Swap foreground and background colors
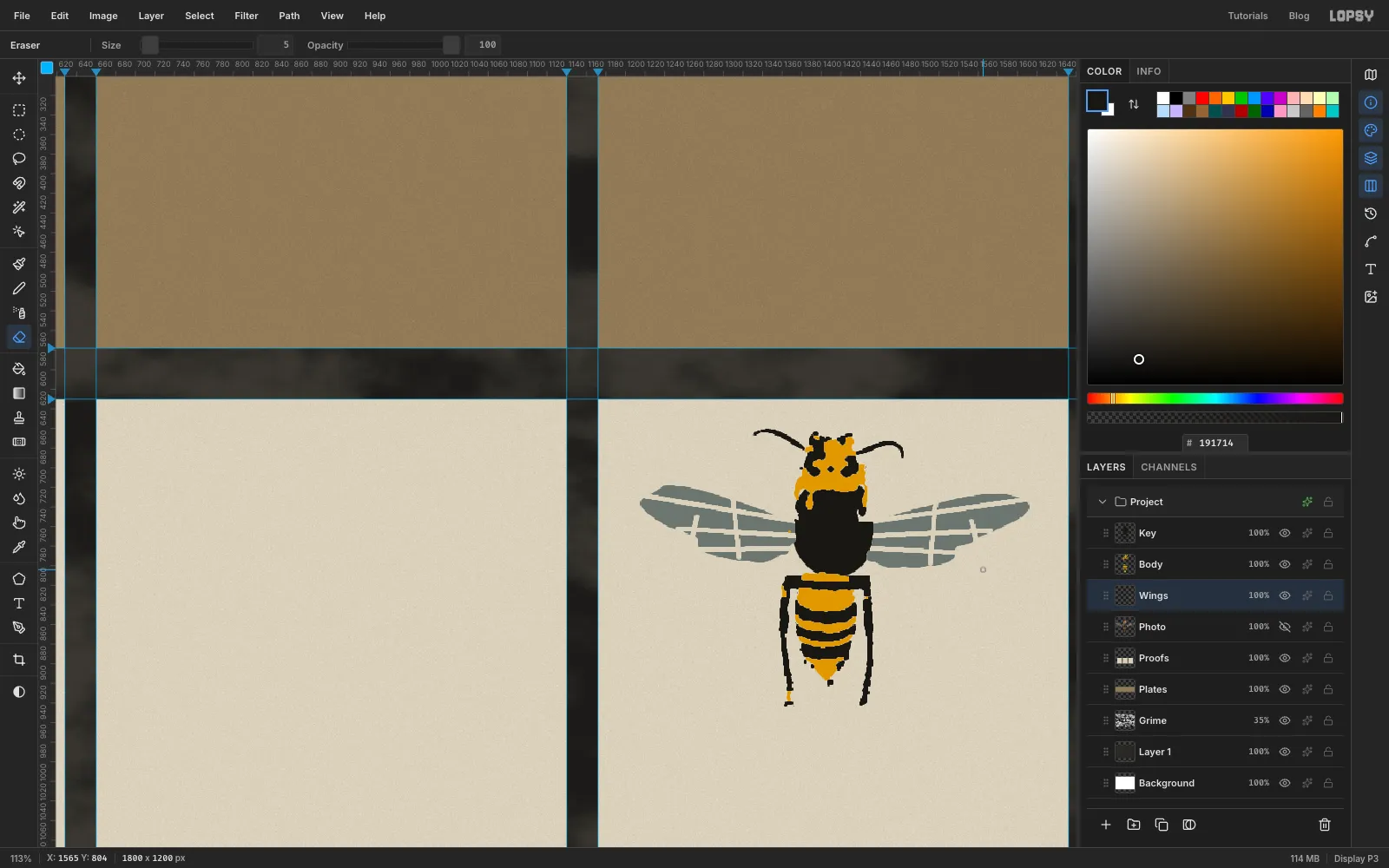The image size is (1389, 868). point(1134,104)
